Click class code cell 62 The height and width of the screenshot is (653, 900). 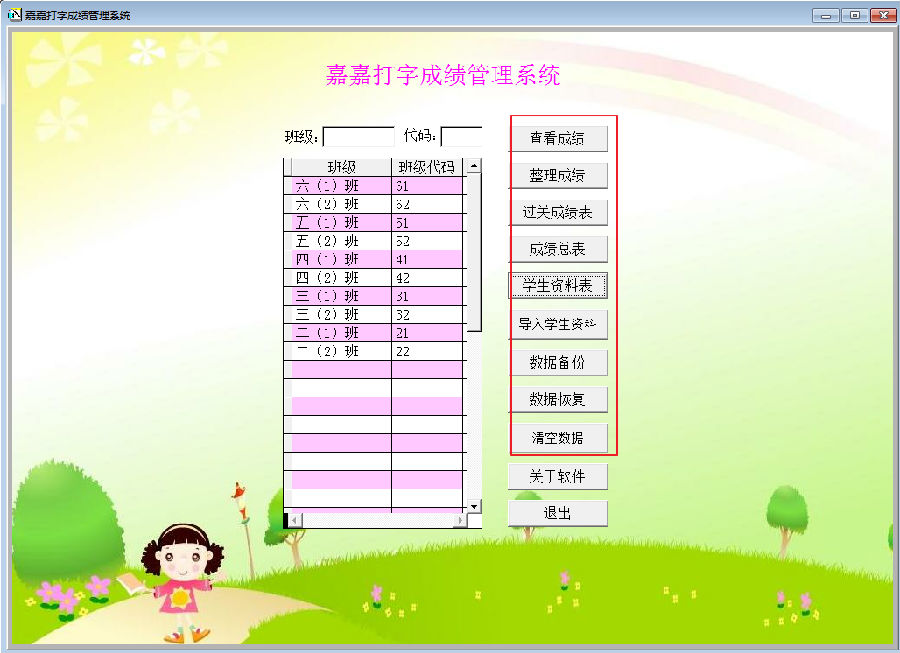(427, 204)
